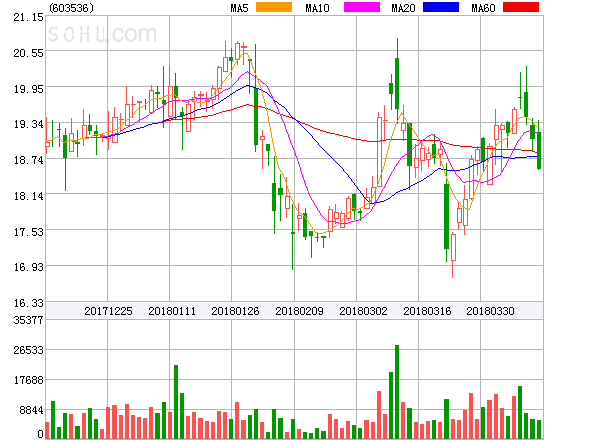
Task: Click the 35377 volume axis label
Action: 28,320
